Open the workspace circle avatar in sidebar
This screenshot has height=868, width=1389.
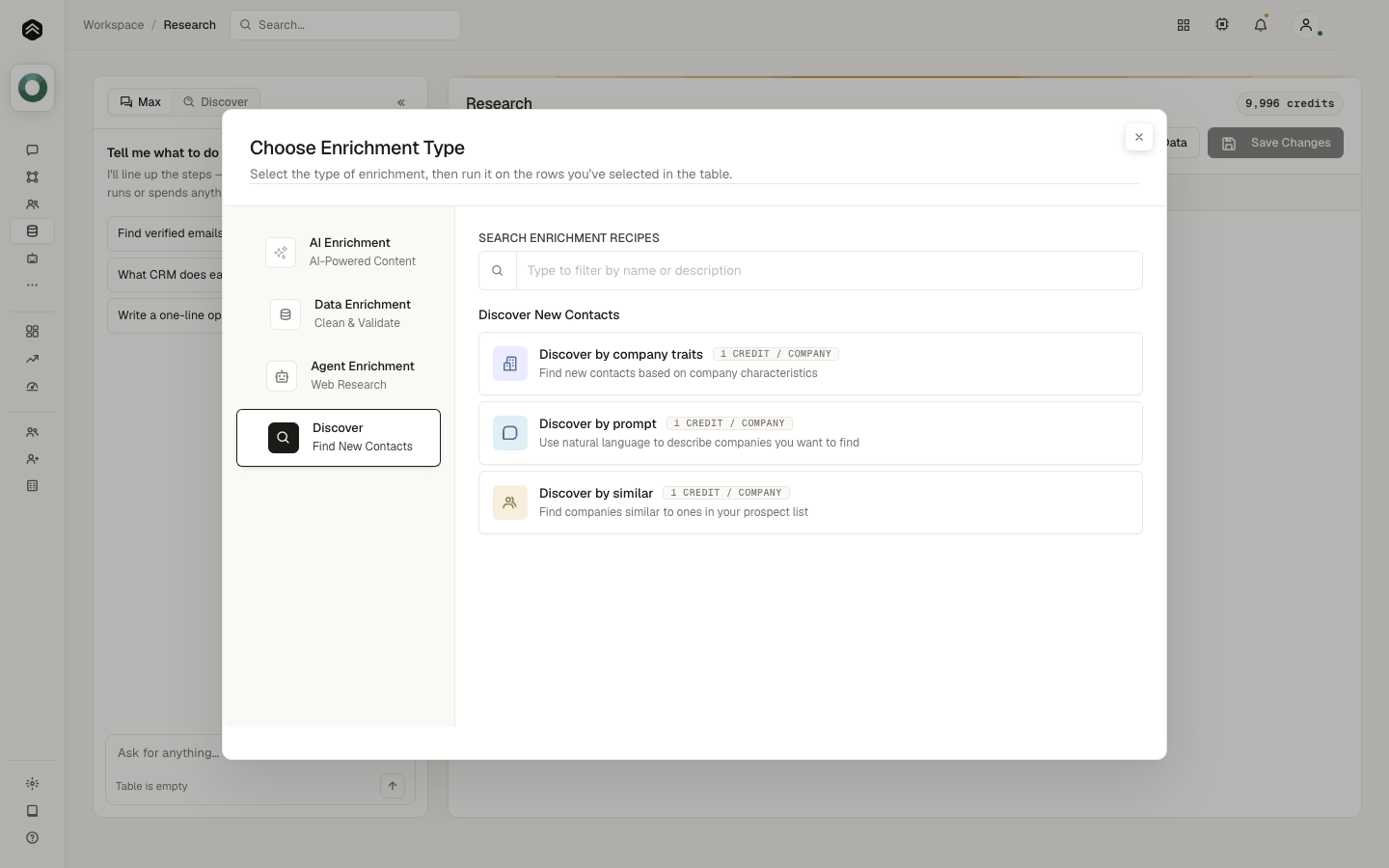coord(33,88)
